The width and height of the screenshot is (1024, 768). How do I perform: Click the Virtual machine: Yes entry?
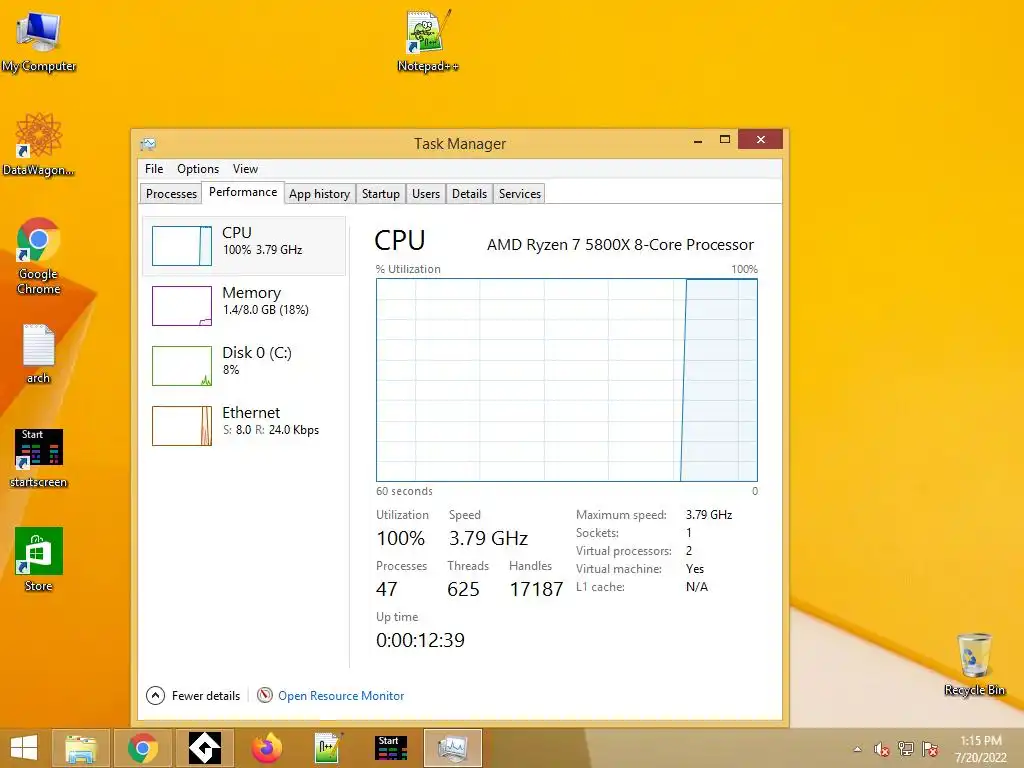[x=640, y=569]
